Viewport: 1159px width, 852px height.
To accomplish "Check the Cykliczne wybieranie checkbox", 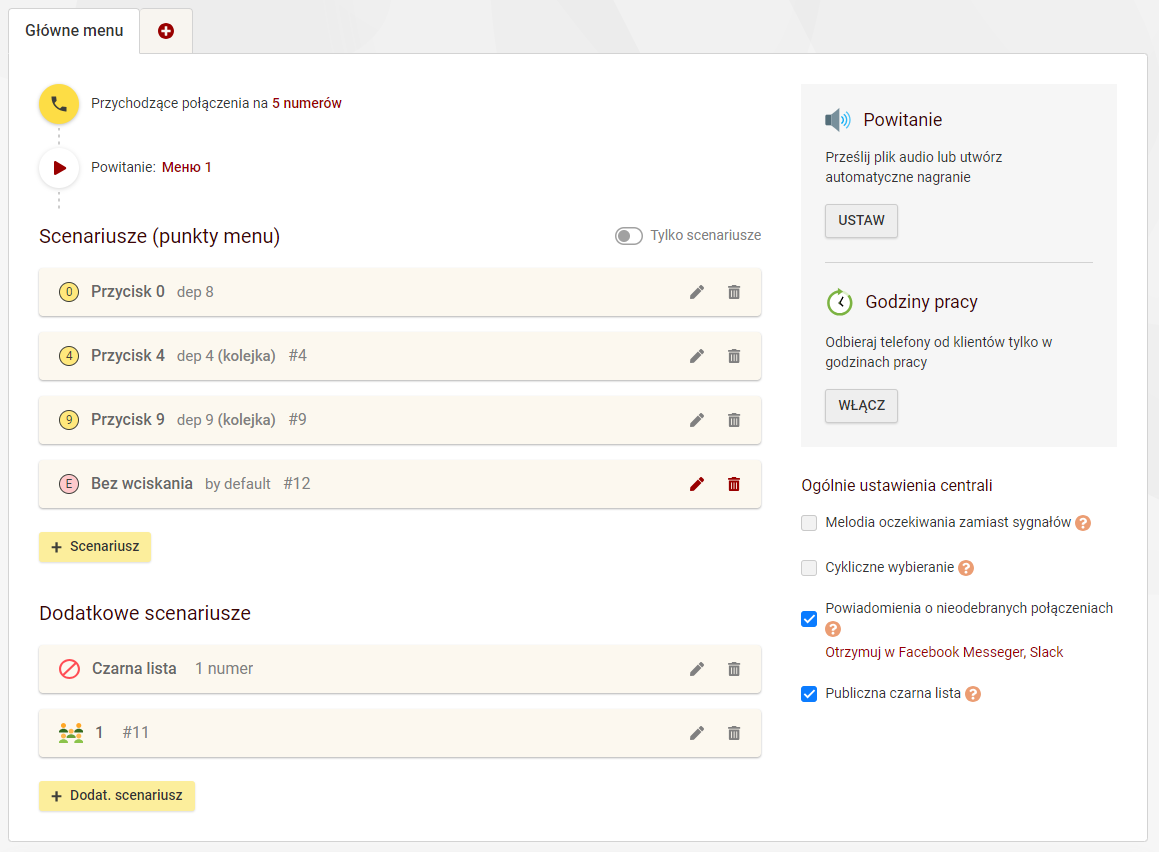I will coord(809,568).
